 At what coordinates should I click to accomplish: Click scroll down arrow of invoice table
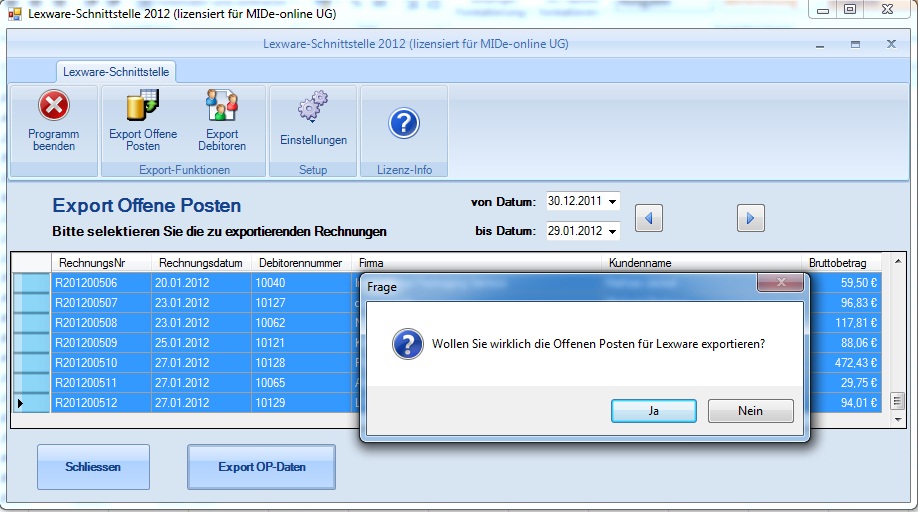(x=898, y=420)
